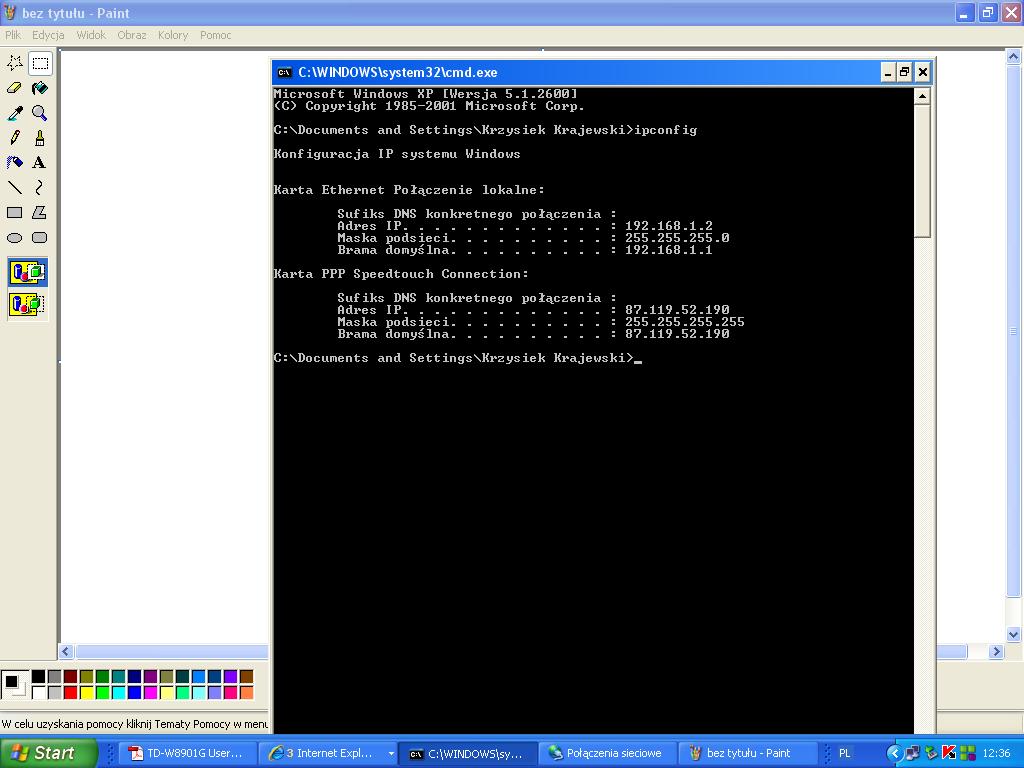1024x768 pixels.
Task: Click Paint horizontal scrollbar left arrow
Action: [66, 651]
